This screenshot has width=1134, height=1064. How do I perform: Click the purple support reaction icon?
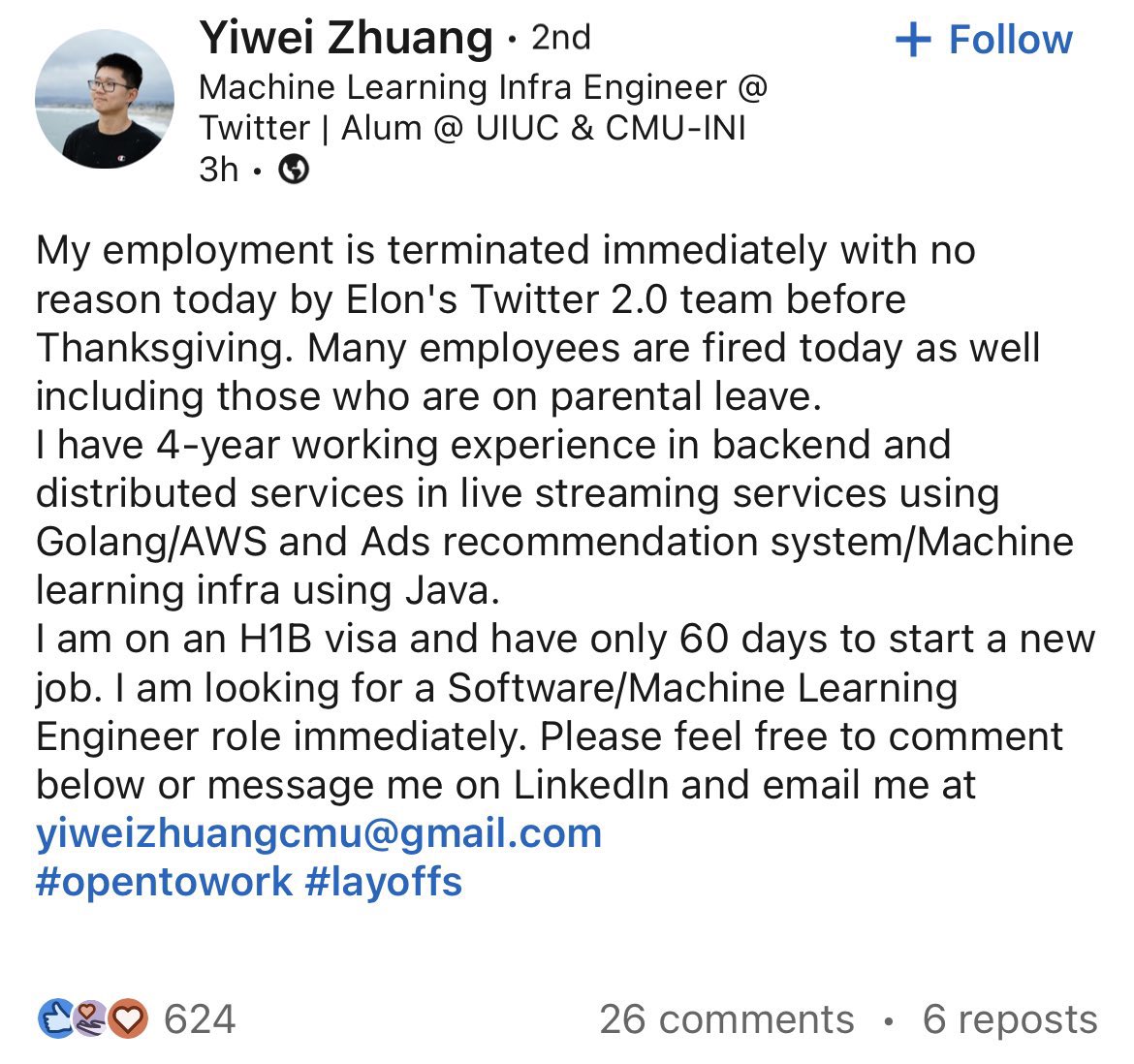[91, 1018]
